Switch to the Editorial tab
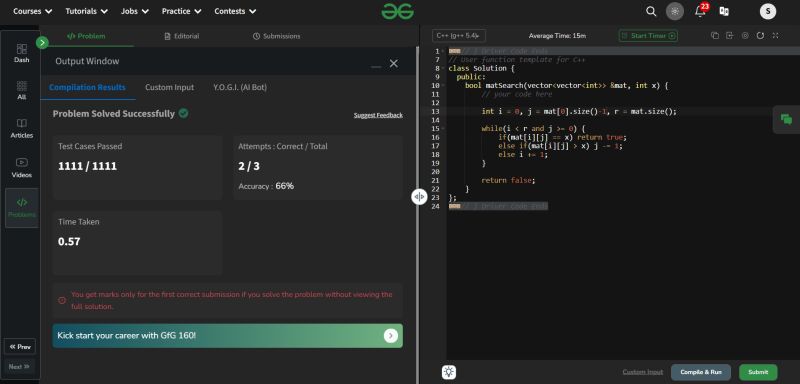 point(182,36)
